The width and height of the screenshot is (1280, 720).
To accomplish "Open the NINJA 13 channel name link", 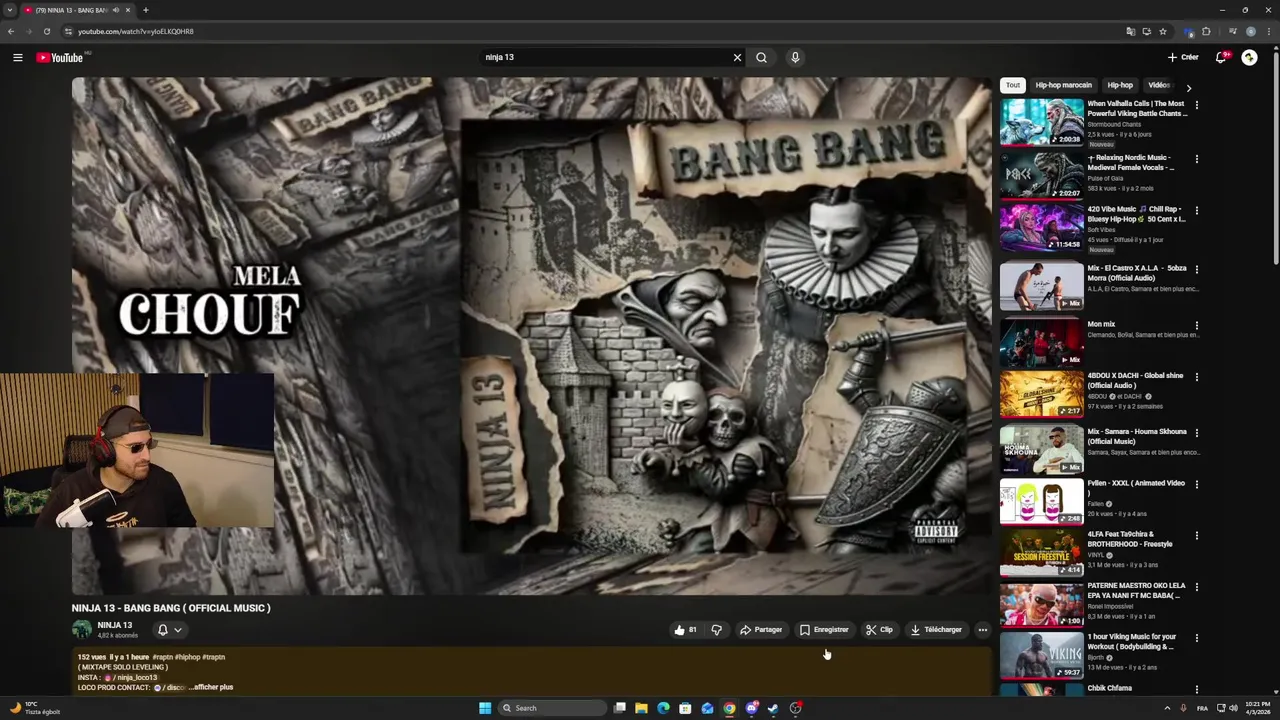I will coord(115,625).
